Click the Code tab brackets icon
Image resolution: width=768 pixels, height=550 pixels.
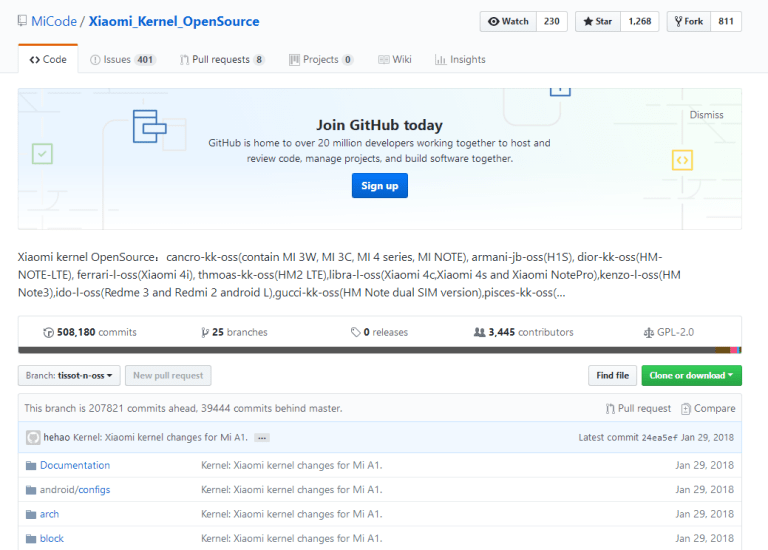click(35, 60)
